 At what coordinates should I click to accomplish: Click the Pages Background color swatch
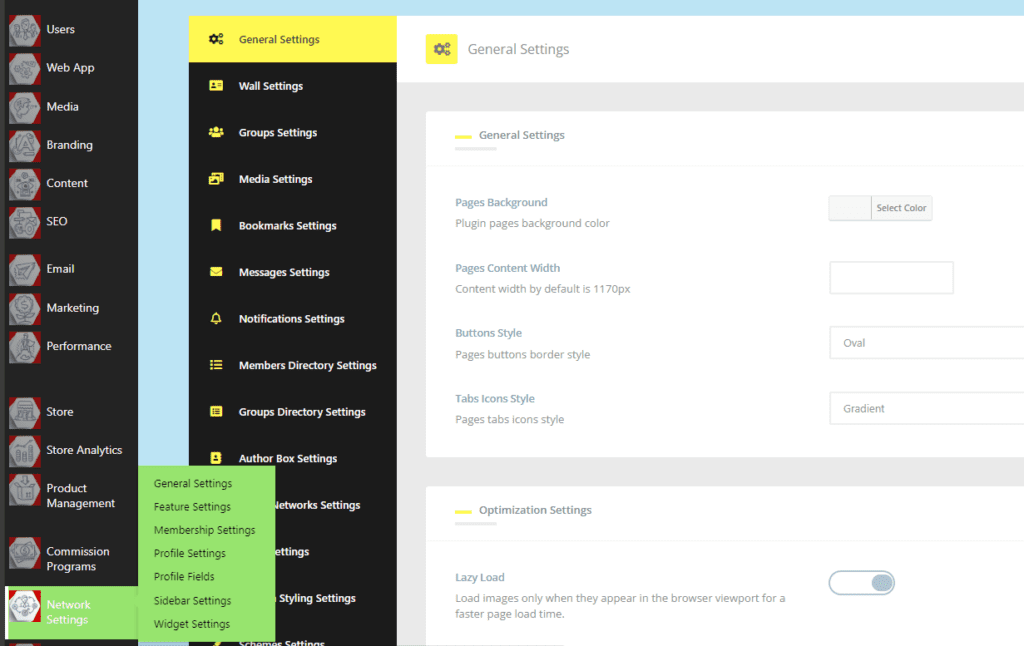click(850, 208)
